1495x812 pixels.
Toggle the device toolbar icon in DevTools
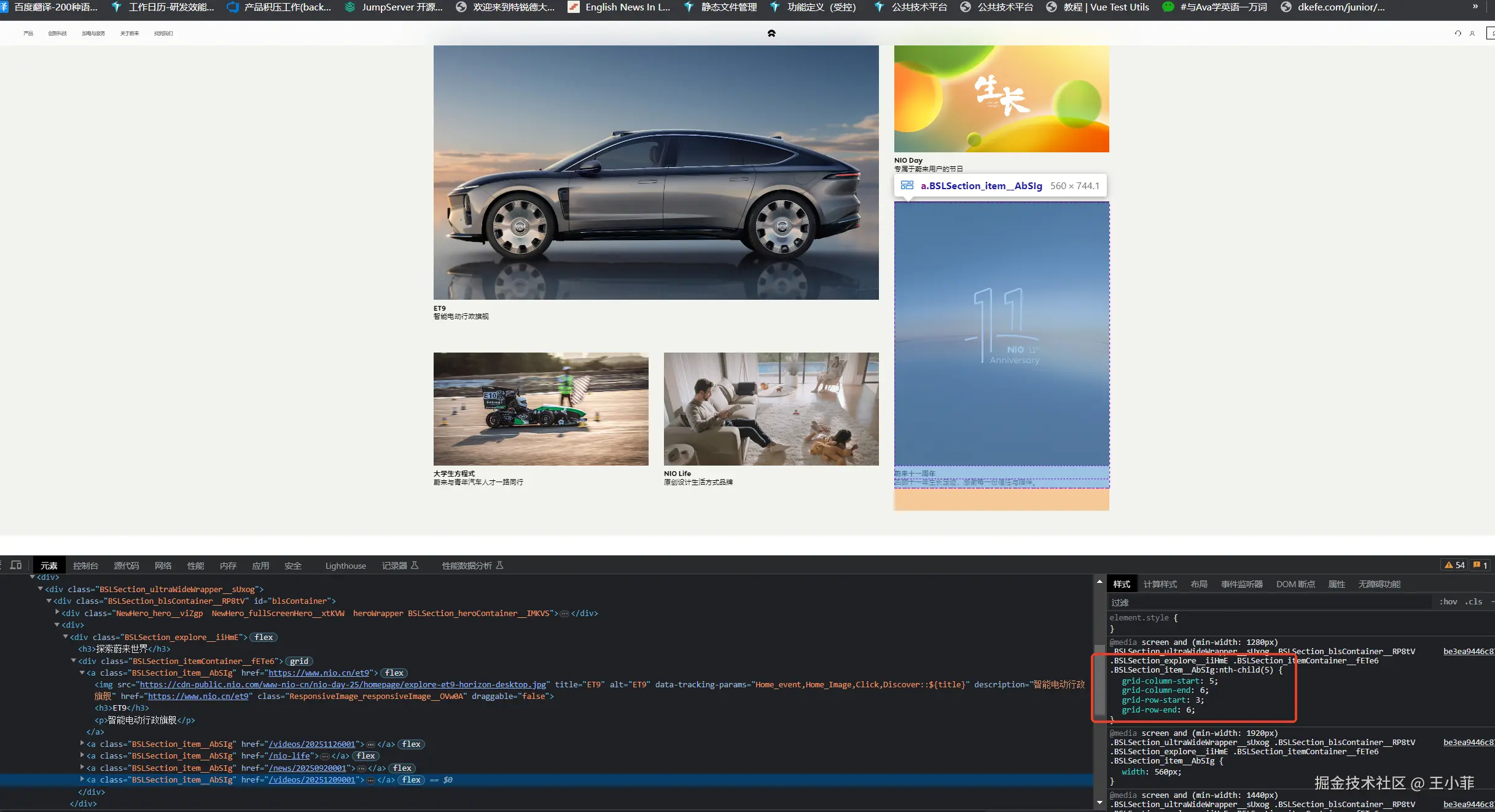coord(16,565)
